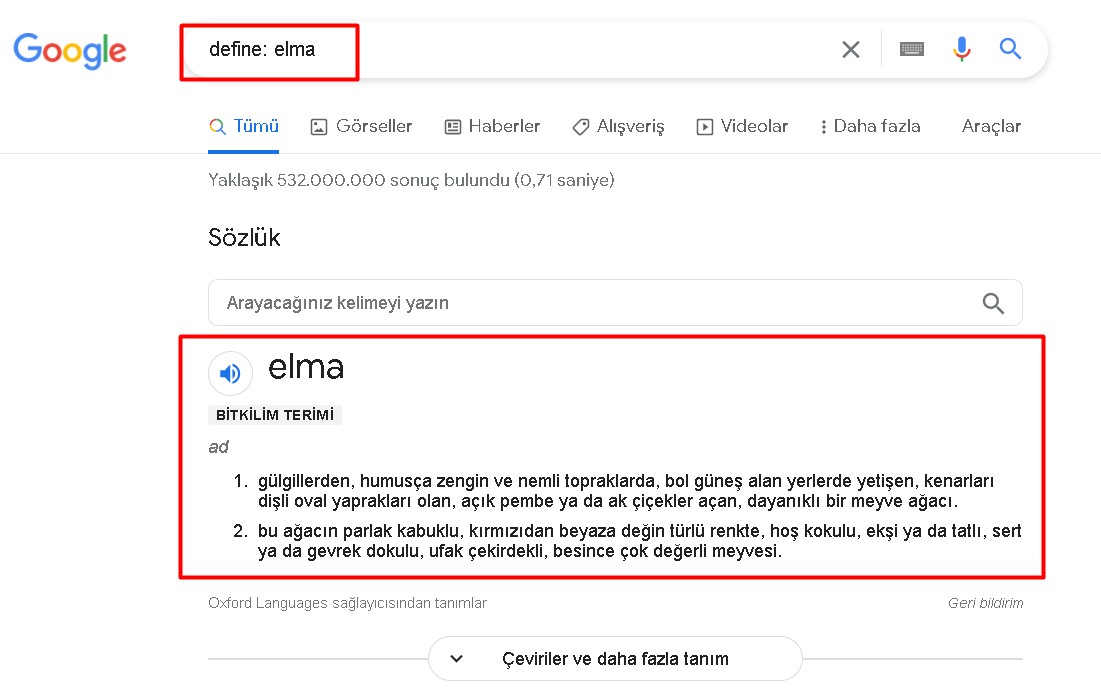Image resolution: width=1101 pixels, height=690 pixels.
Task: Click the Google logo
Action: (70, 51)
